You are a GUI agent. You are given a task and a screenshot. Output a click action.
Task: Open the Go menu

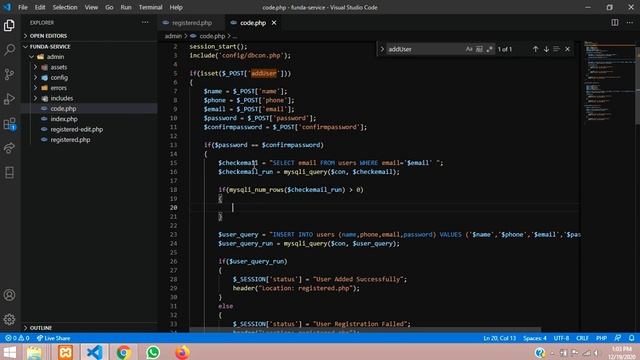click(x=109, y=7)
